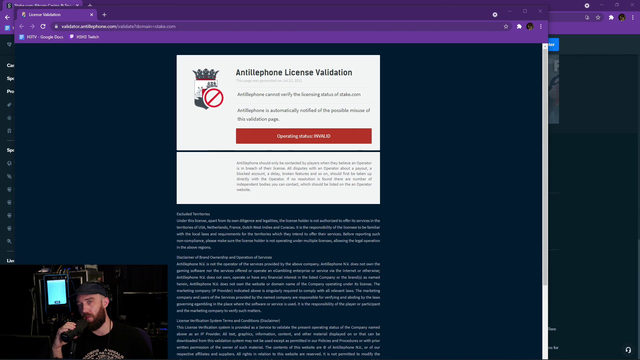The image size is (640, 360).
Task: Open three-dot menu in Stake.com window
Action: tap(633, 18)
